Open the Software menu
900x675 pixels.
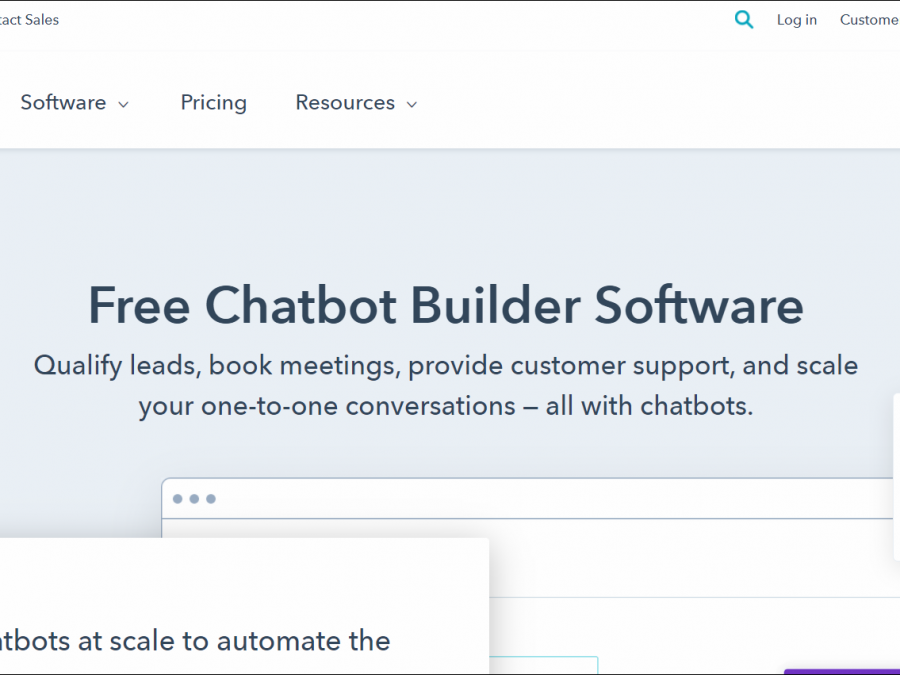pyautogui.click(x=63, y=103)
